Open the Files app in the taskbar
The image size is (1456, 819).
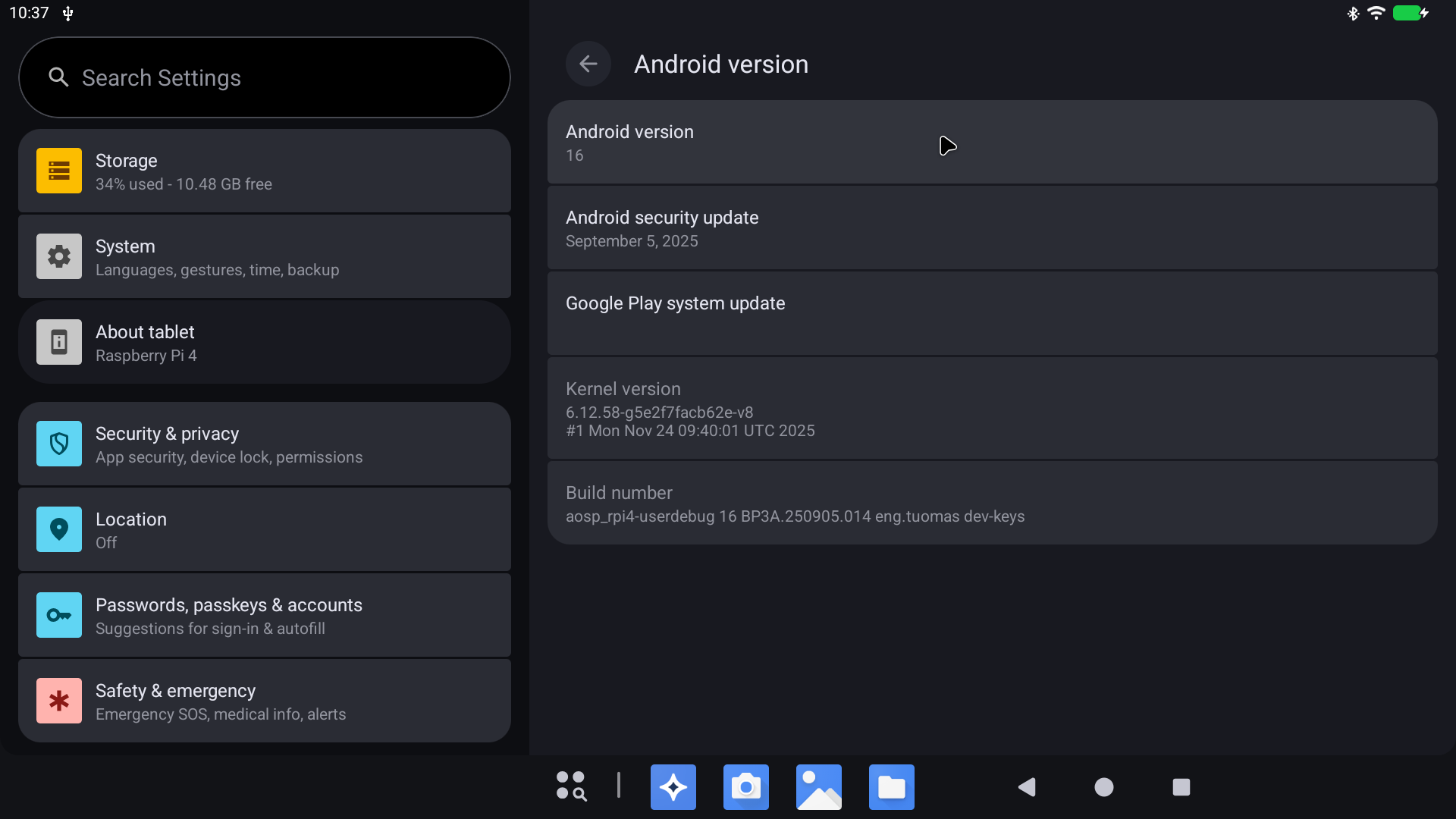tap(891, 786)
